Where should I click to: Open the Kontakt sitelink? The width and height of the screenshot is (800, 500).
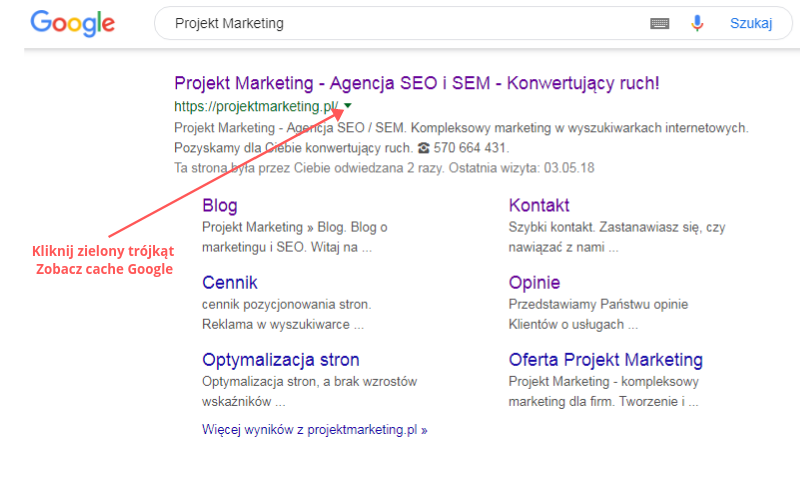(539, 206)
